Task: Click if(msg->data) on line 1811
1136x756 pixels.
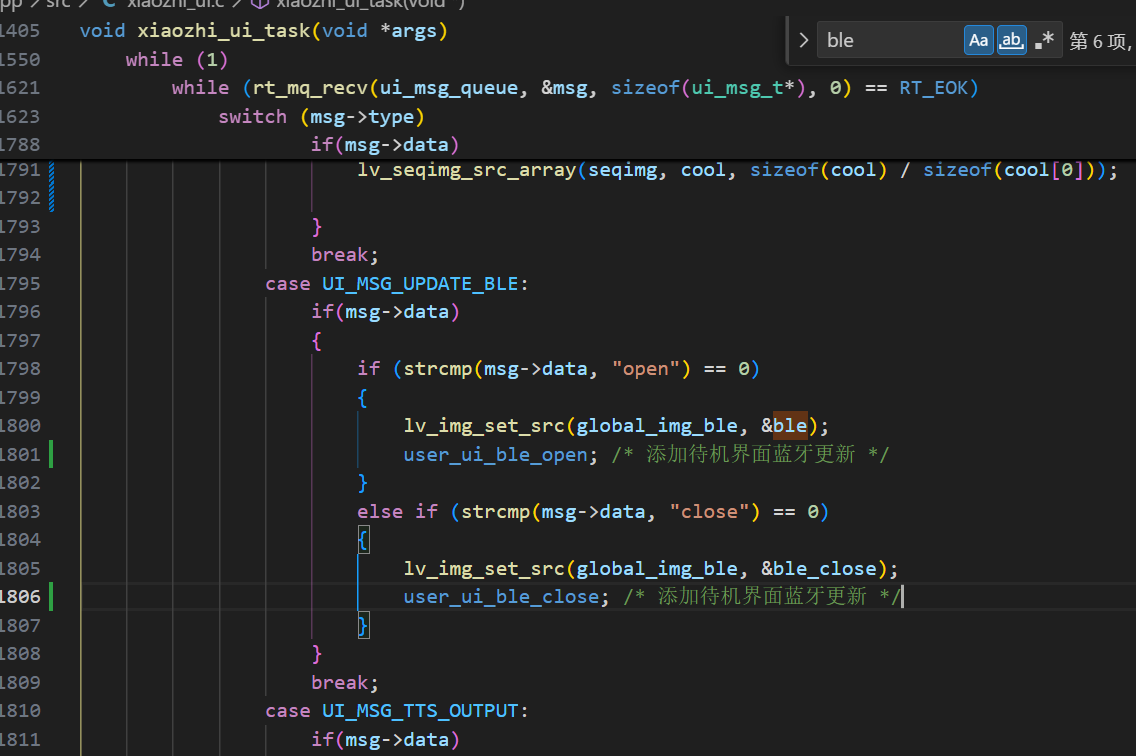Action: pyautogui.click(x=385, y=739)
